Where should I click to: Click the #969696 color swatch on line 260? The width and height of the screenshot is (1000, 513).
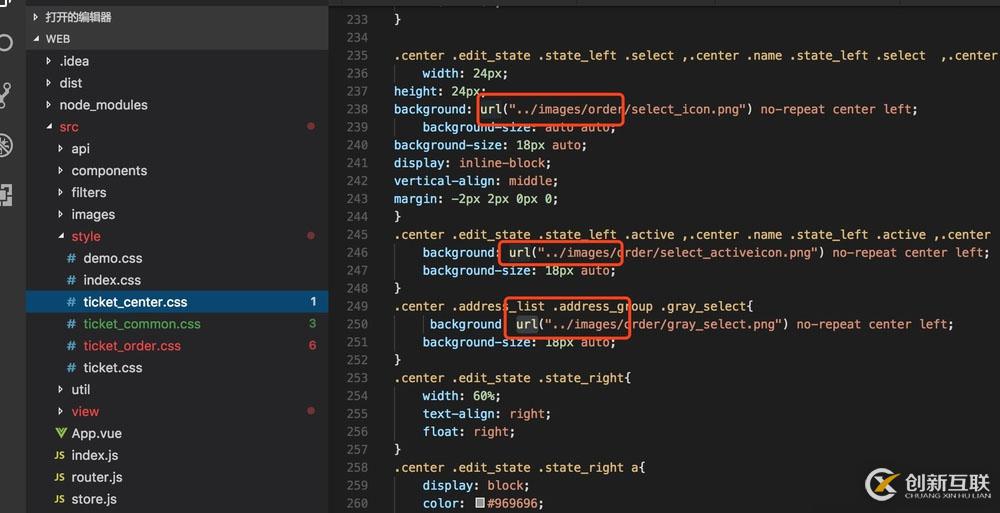(x=480, y=503)
